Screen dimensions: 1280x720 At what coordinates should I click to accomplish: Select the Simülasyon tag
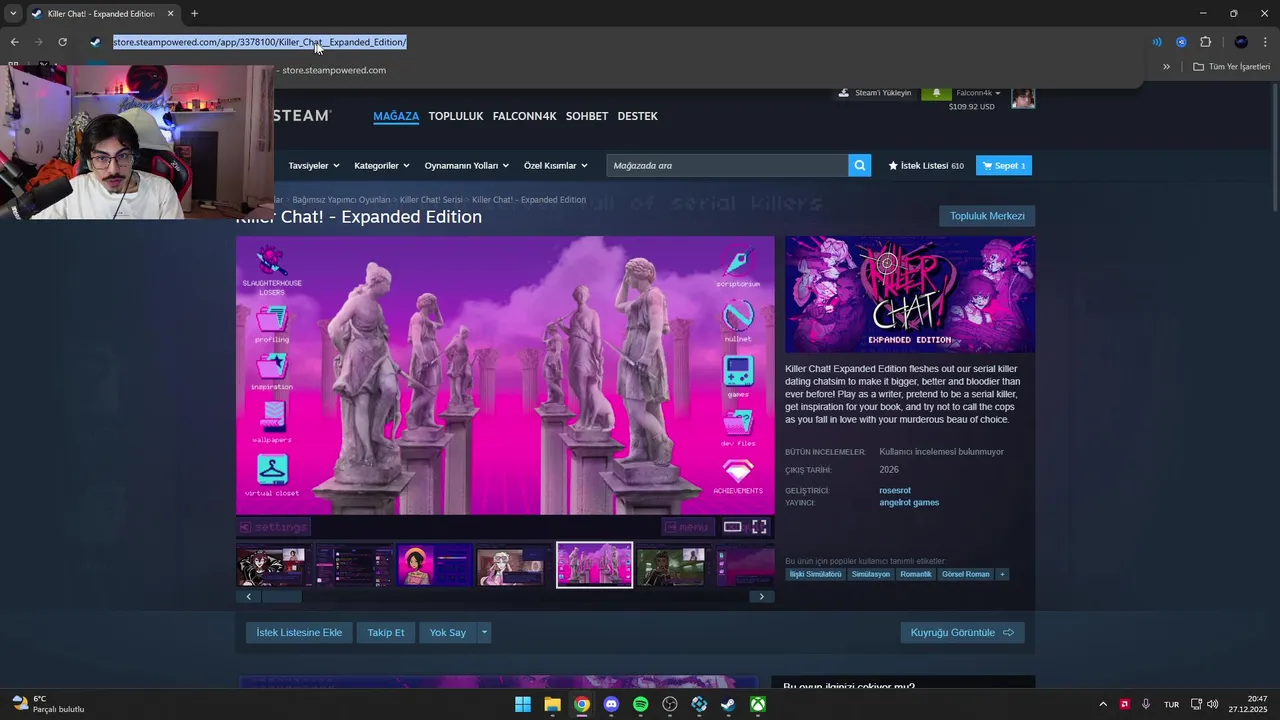(x=870, y=574)
